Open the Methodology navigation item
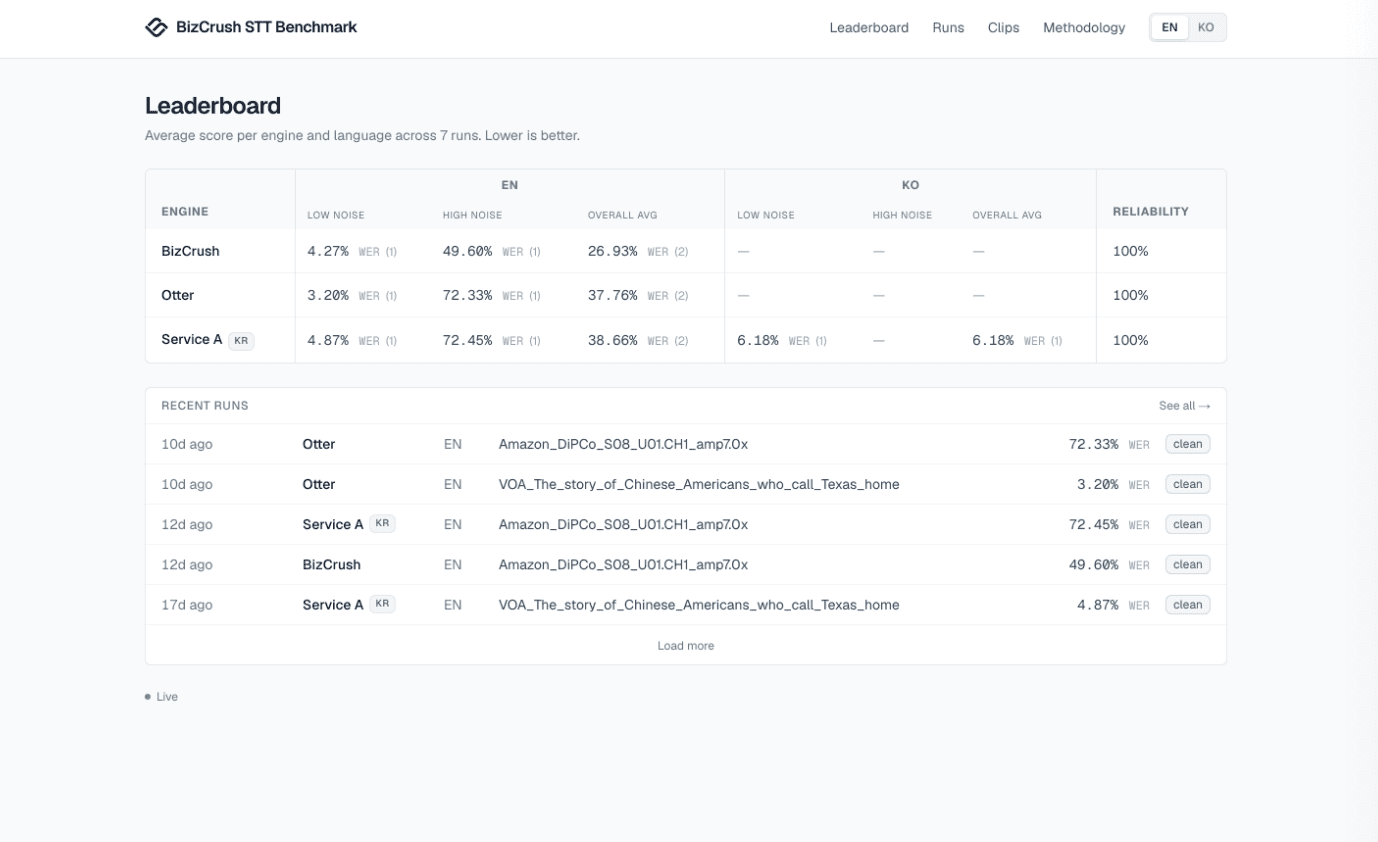This screenshot has width=1378, height=842. point(1084,28)
